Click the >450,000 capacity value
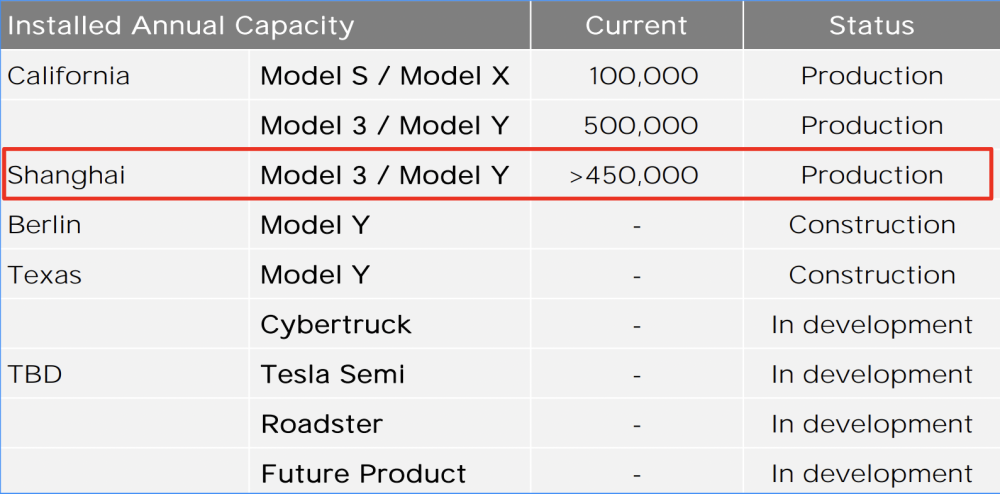1000x494 pixels. coord(634,176)
